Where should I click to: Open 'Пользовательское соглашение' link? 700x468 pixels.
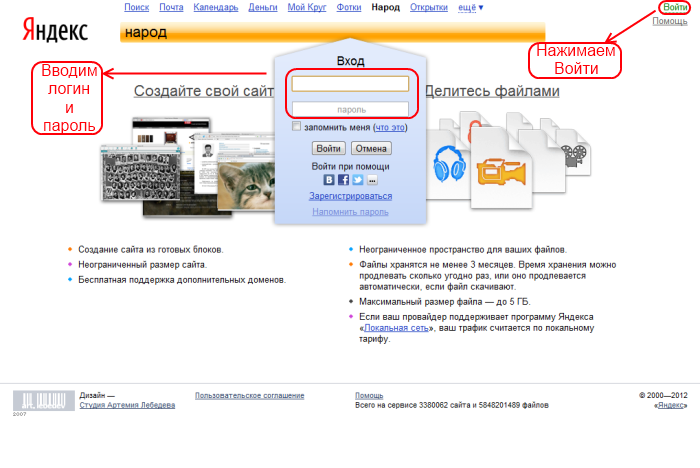[x=250, y=396]
